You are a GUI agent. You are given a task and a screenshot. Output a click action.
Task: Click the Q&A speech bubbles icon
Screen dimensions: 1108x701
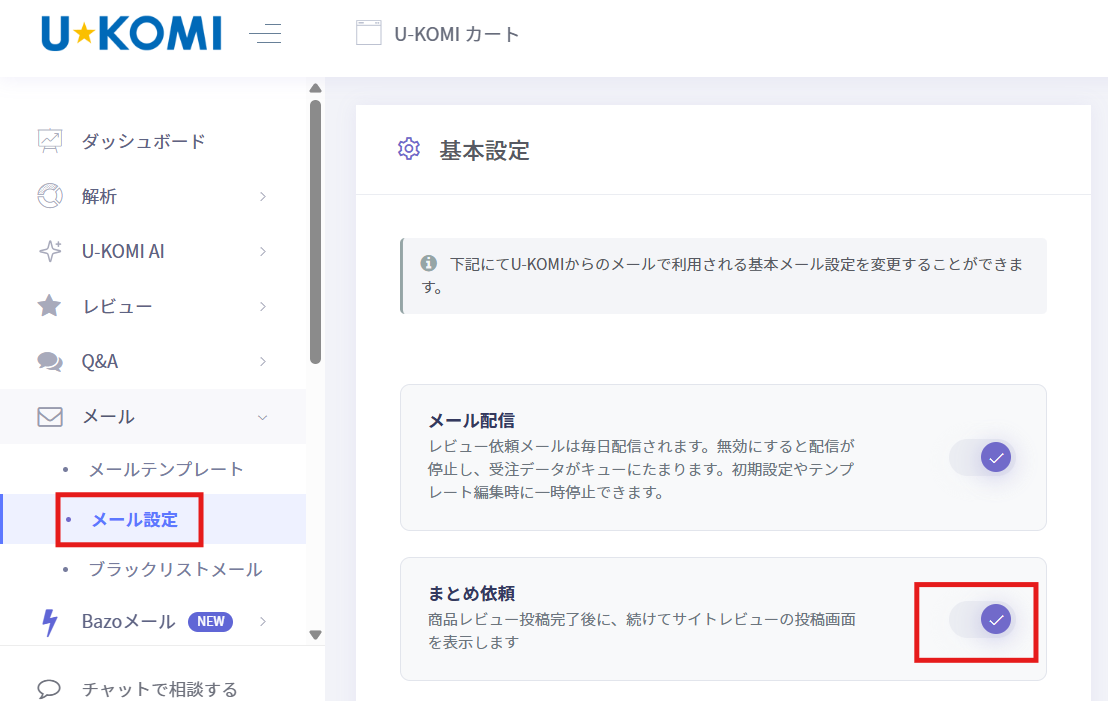pos(49,361)
